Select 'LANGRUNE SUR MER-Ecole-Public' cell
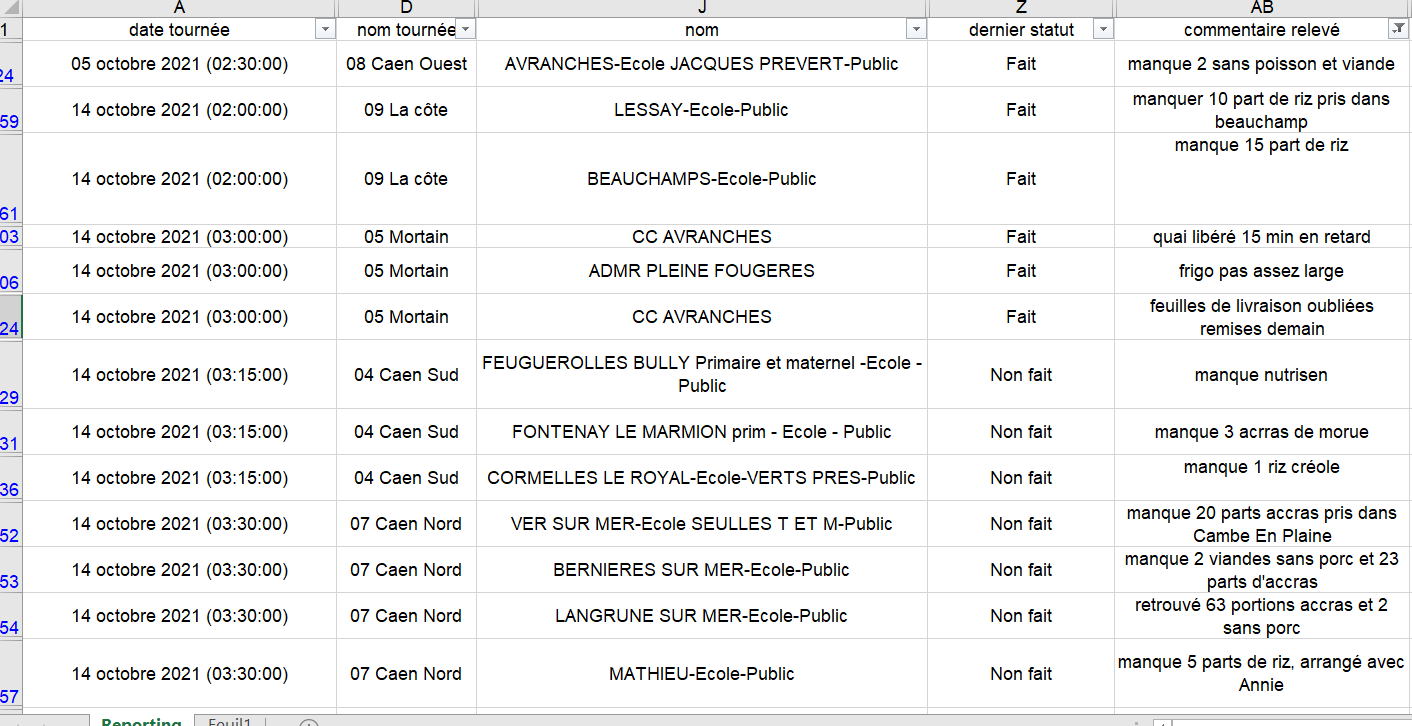Image resolution: width=1412 pixels, height=726 pixels. [x=702, y=616]
